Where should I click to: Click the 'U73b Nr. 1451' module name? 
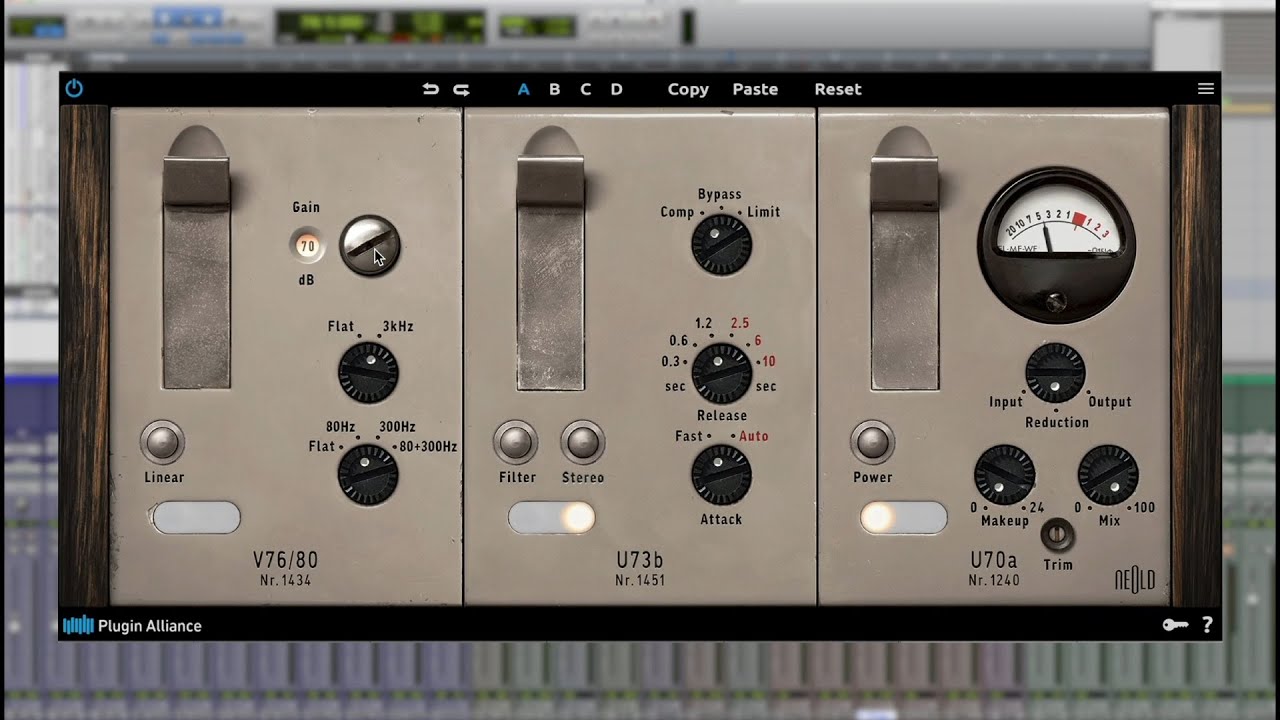coord(640,567)
